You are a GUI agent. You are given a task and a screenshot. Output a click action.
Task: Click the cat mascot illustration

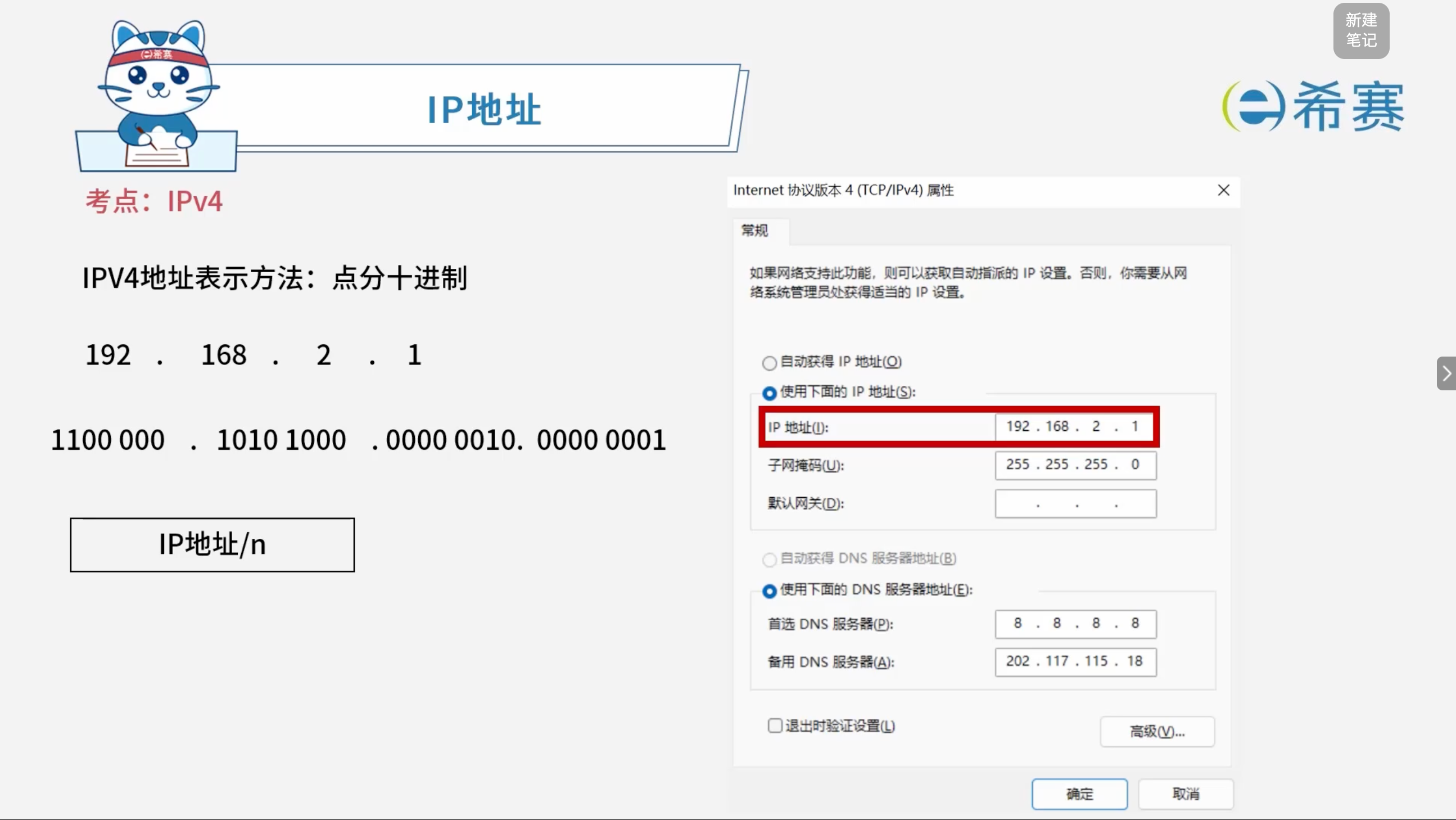[x=157, y=95]
